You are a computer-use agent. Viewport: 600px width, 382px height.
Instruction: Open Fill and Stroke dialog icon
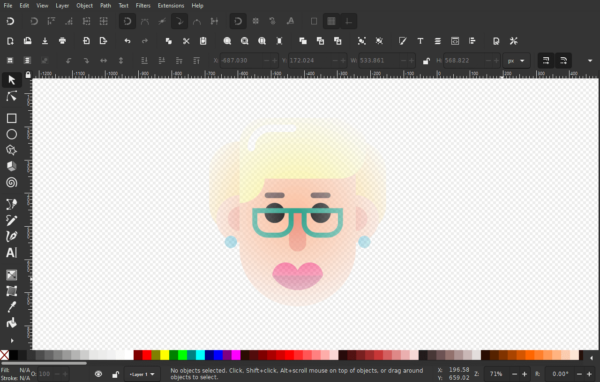pos(403,41)
